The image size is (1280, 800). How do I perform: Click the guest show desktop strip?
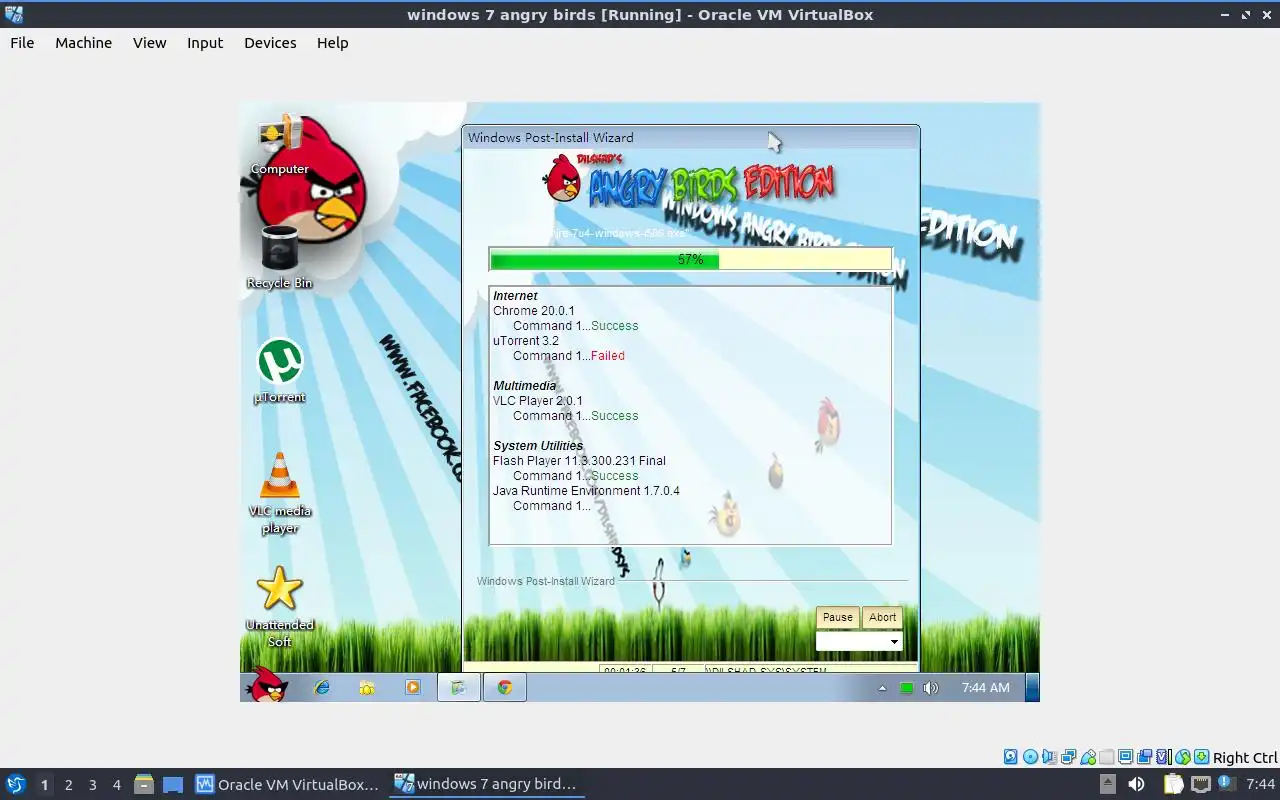coord(1033,687)
